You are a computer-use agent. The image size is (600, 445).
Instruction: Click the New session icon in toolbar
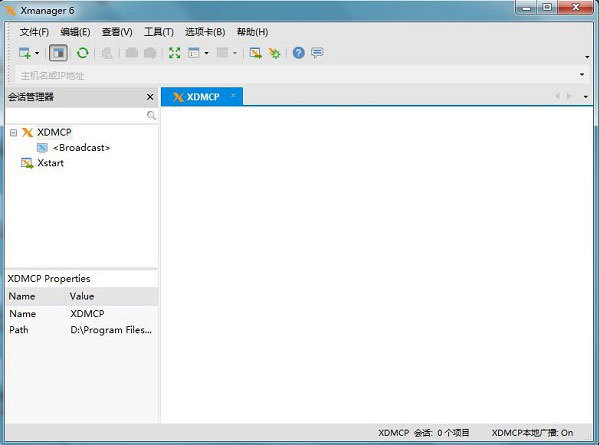(x=25, y=53)
